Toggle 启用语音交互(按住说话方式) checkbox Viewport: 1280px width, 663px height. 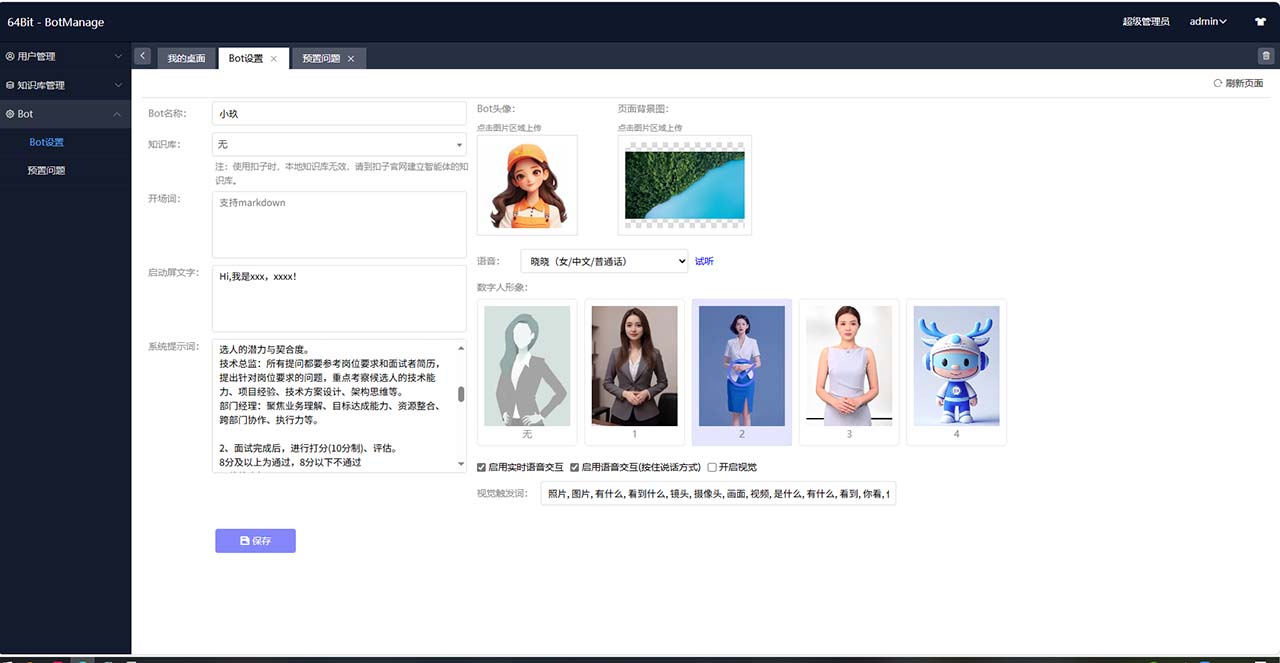pos(575,467)
